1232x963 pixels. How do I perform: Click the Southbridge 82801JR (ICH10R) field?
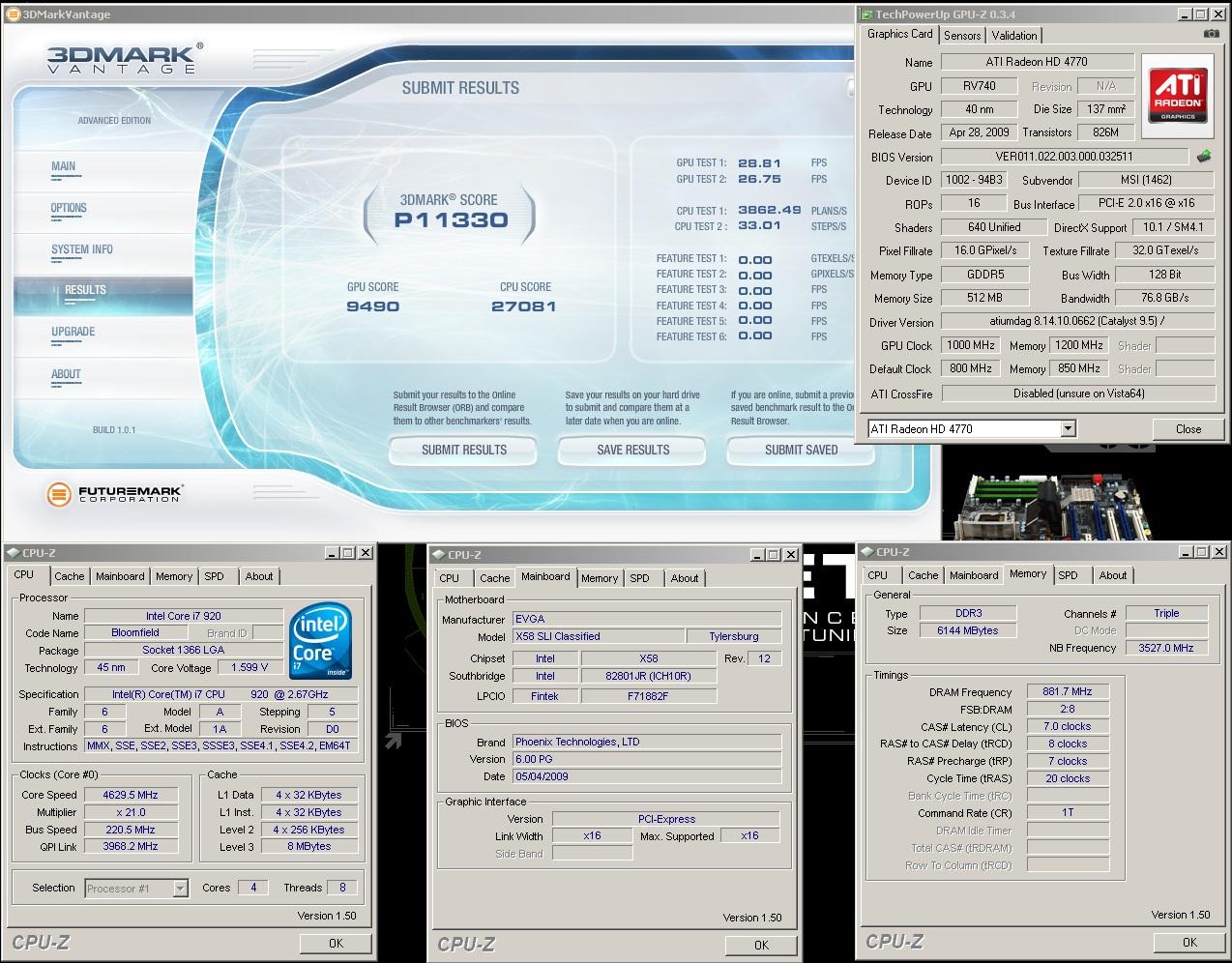pyautogui.click(x=648, y=676)
